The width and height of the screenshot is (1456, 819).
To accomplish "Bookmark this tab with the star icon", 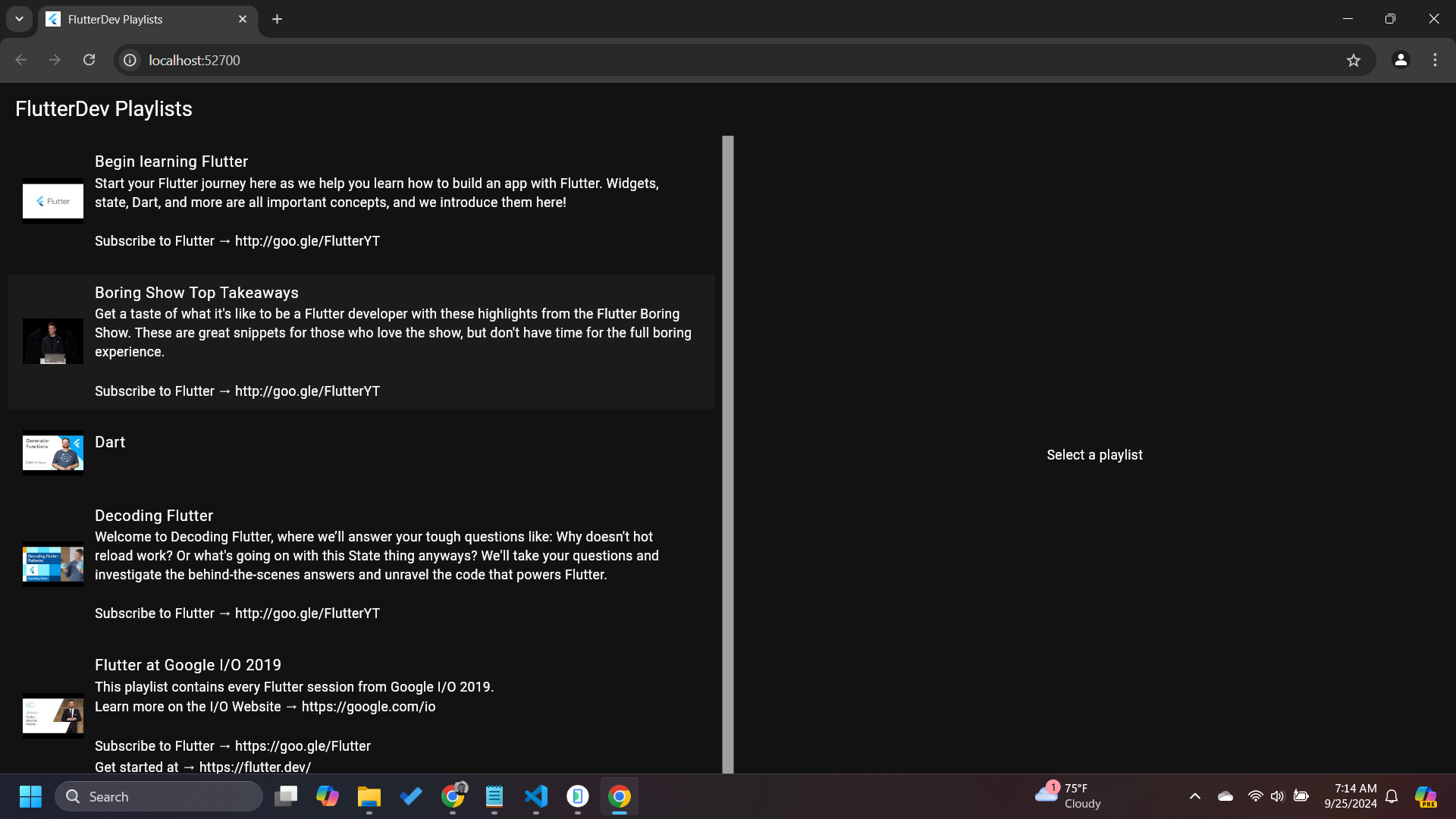I will click(1353, 60).
